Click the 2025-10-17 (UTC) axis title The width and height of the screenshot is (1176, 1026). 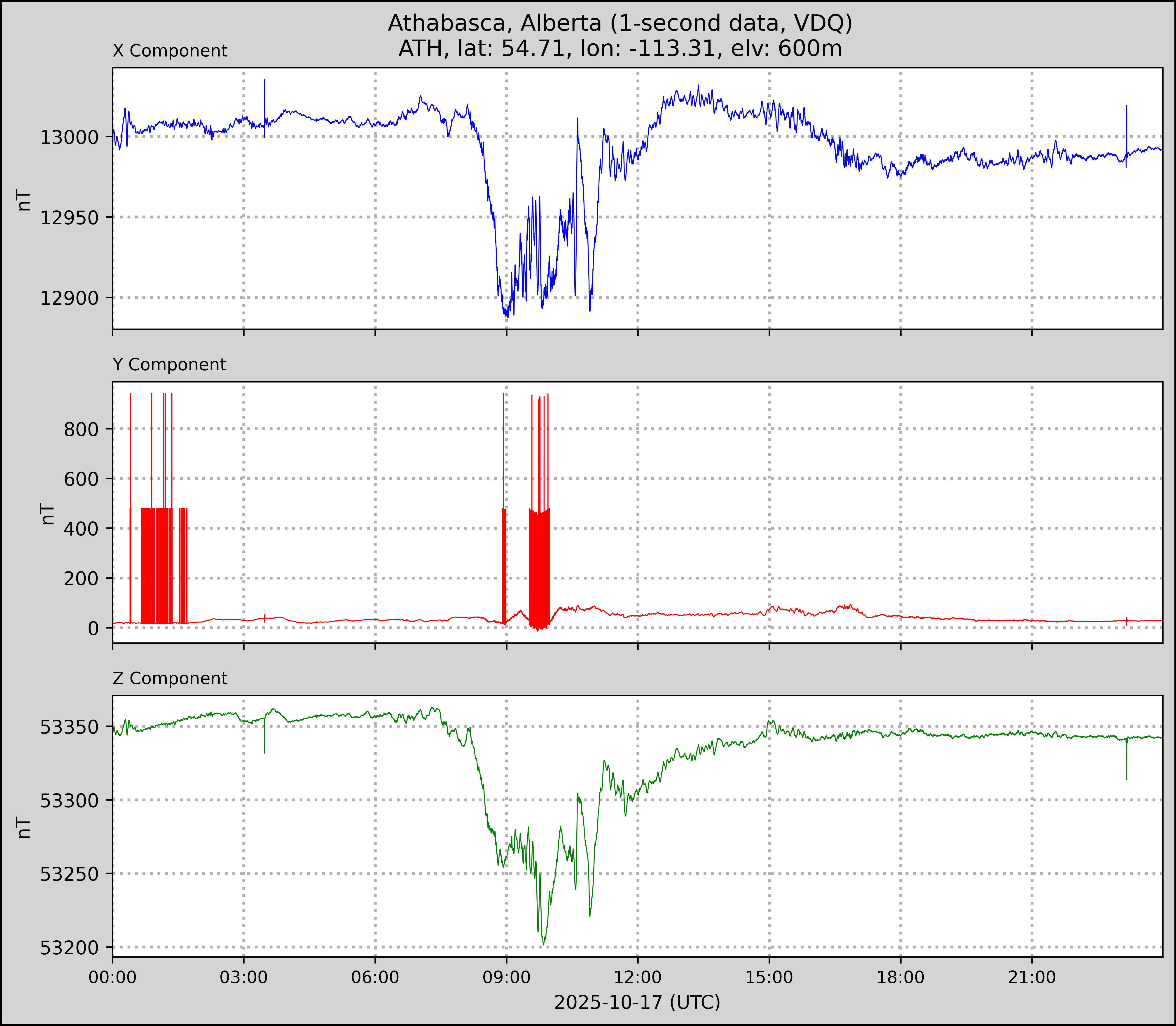coord(637,1003)
